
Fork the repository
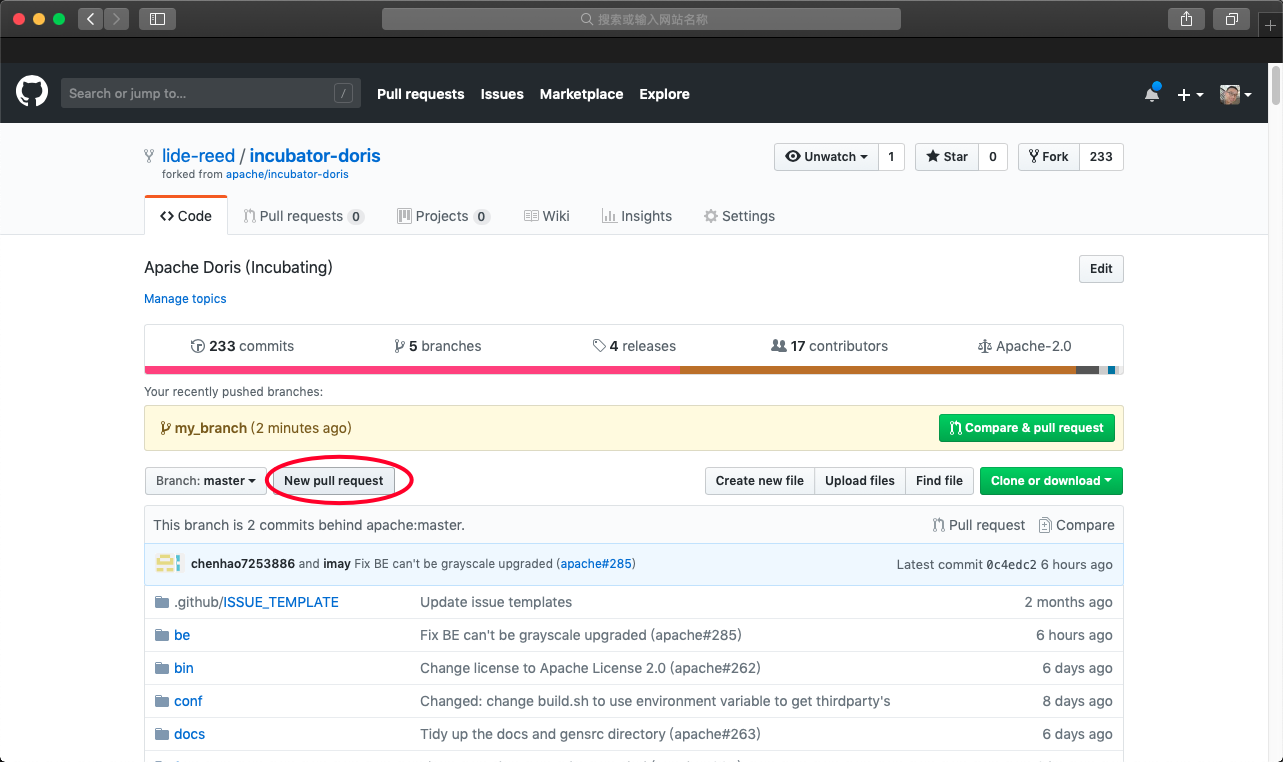pos(1048,157)
